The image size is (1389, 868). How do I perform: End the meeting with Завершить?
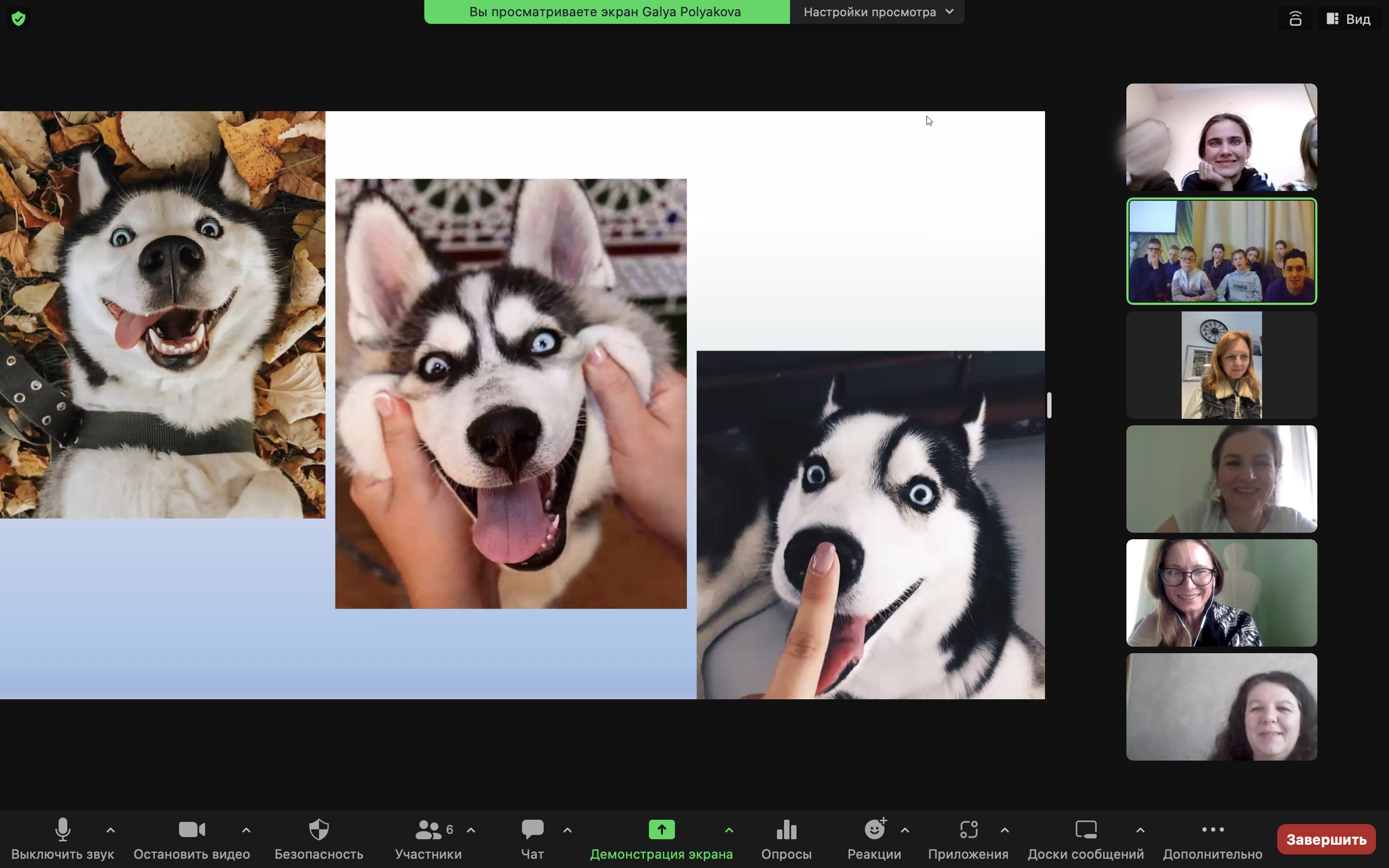[1326, 839]
